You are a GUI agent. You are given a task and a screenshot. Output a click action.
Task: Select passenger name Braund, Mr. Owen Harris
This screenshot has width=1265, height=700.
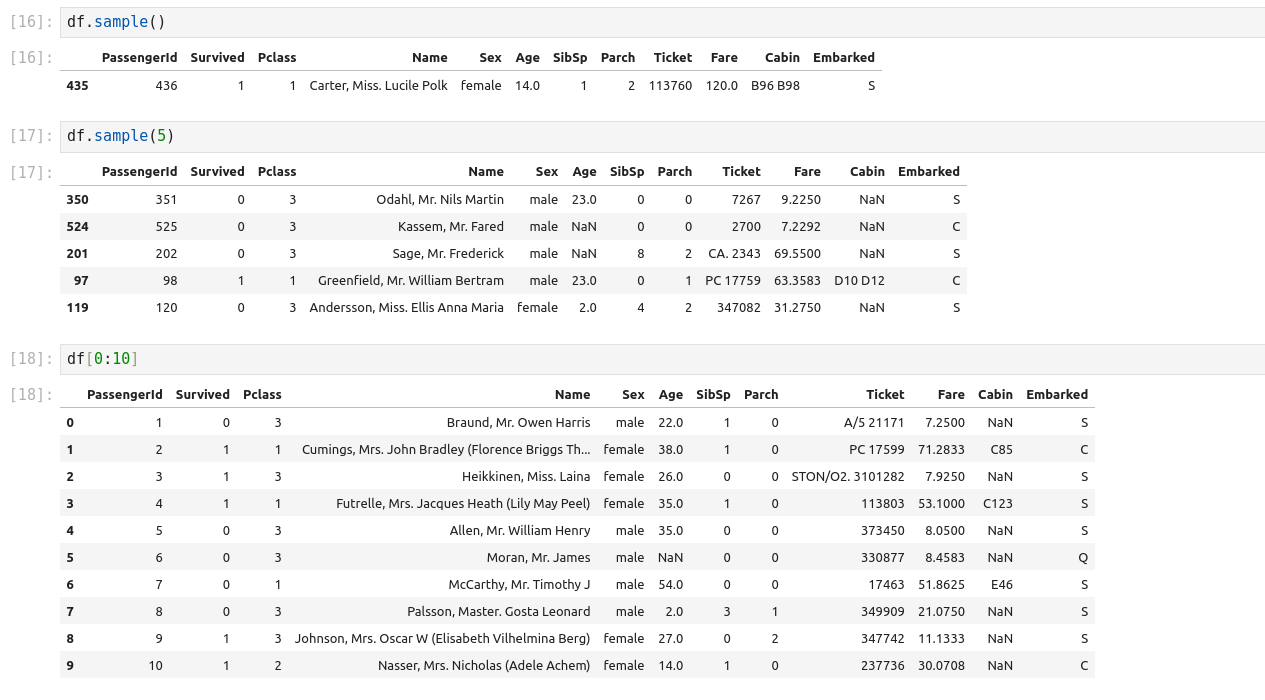(518, 423)
